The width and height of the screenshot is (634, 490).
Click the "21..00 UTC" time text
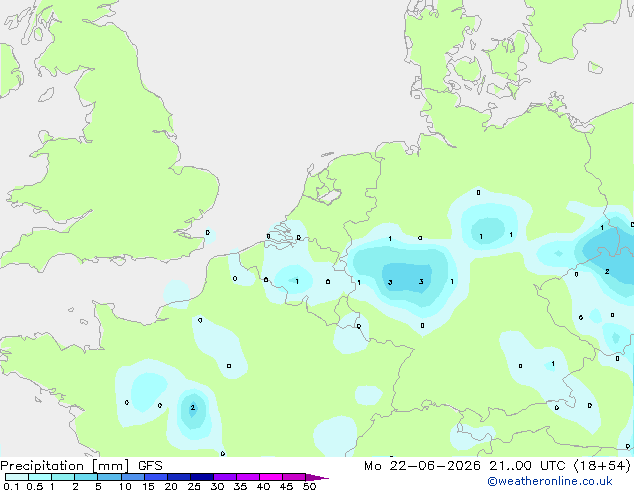pos(527,466)
